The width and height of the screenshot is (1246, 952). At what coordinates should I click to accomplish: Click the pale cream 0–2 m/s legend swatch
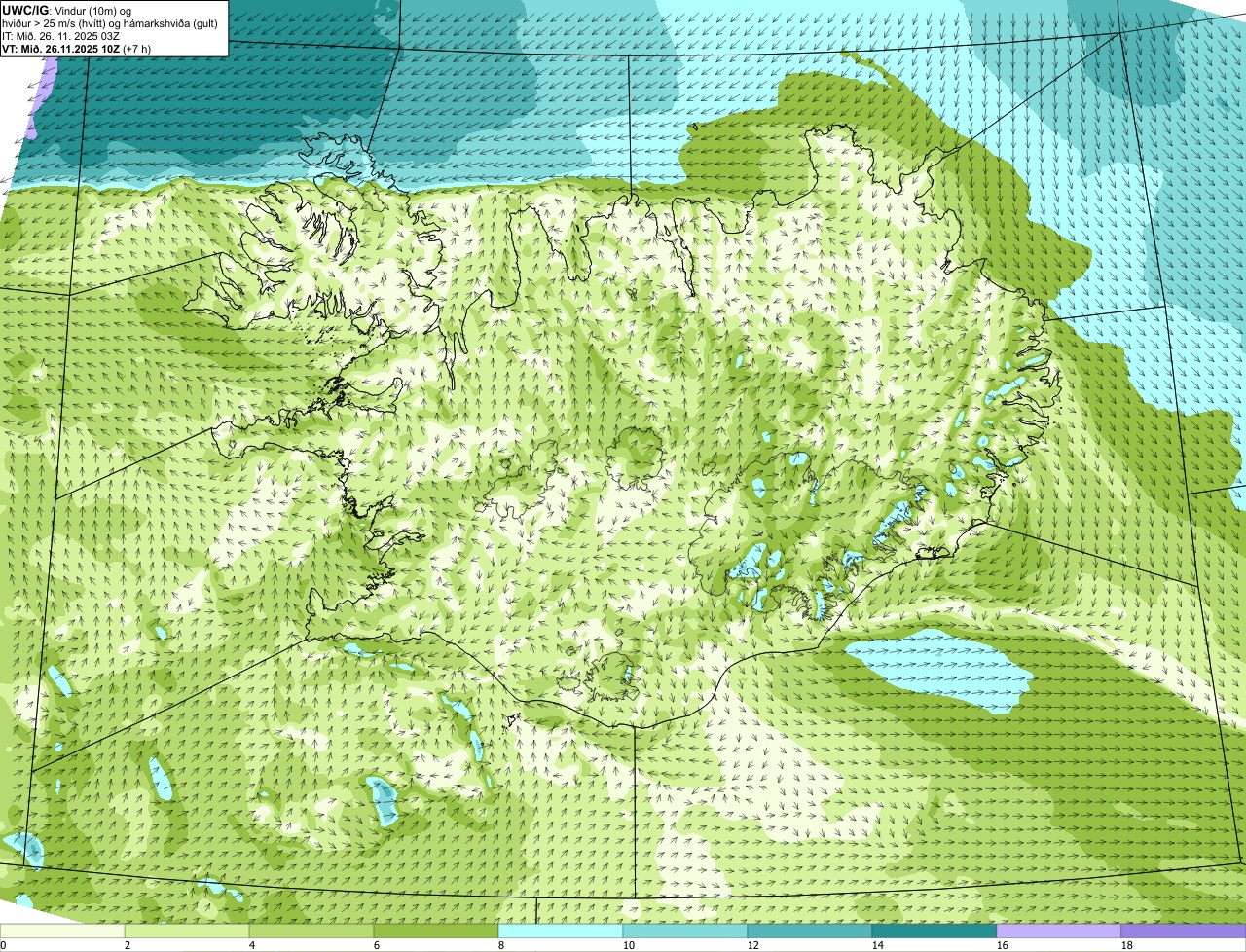point(62,931)
